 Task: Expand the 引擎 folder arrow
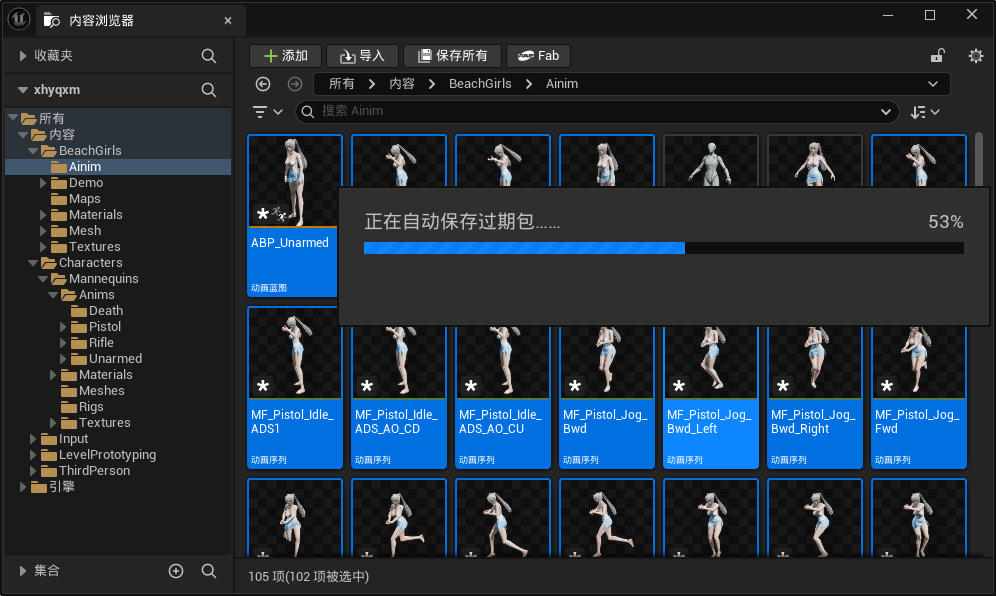point(23,487)
